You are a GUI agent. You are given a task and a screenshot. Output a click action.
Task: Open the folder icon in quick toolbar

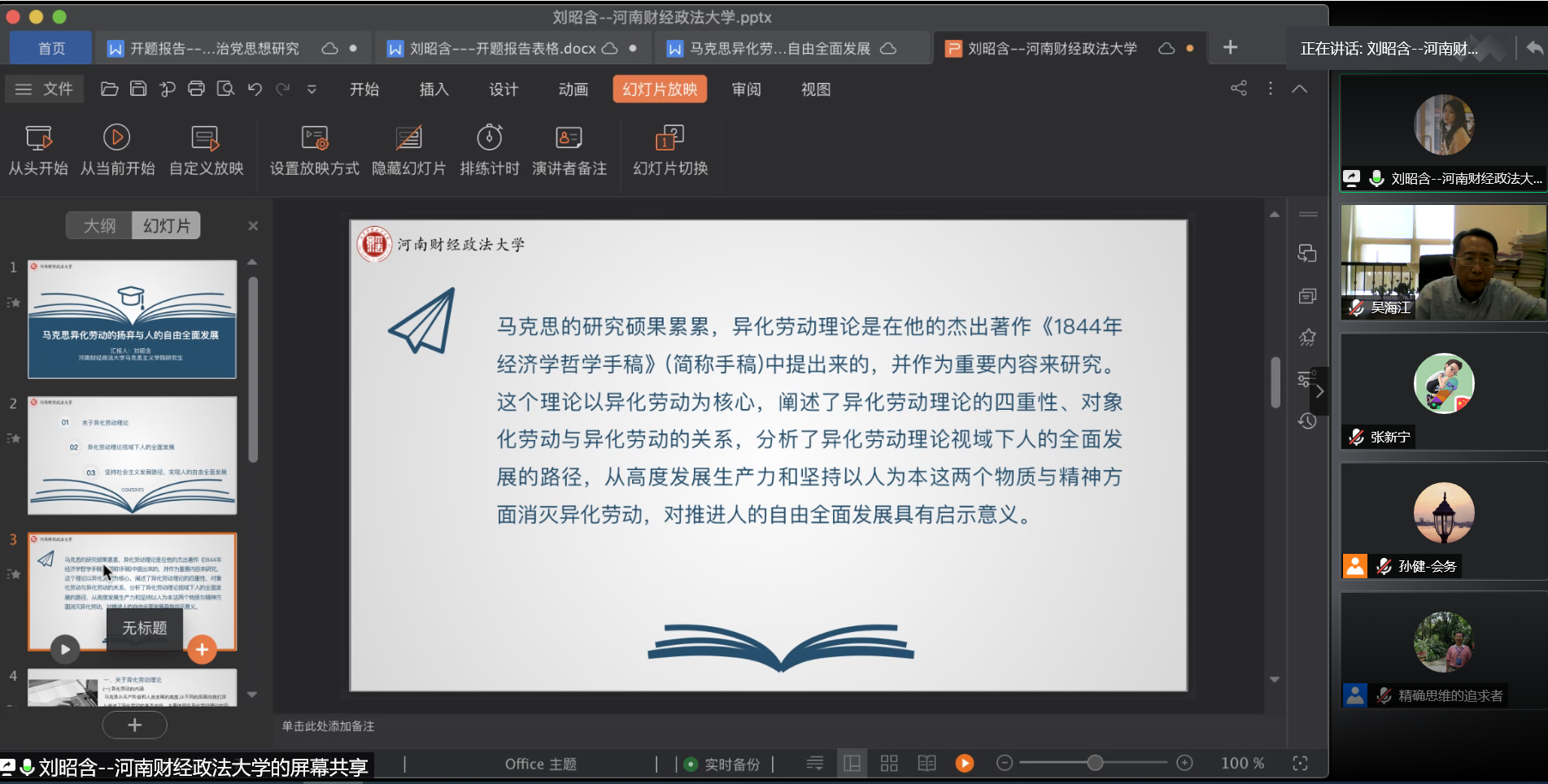pos(109,89)
